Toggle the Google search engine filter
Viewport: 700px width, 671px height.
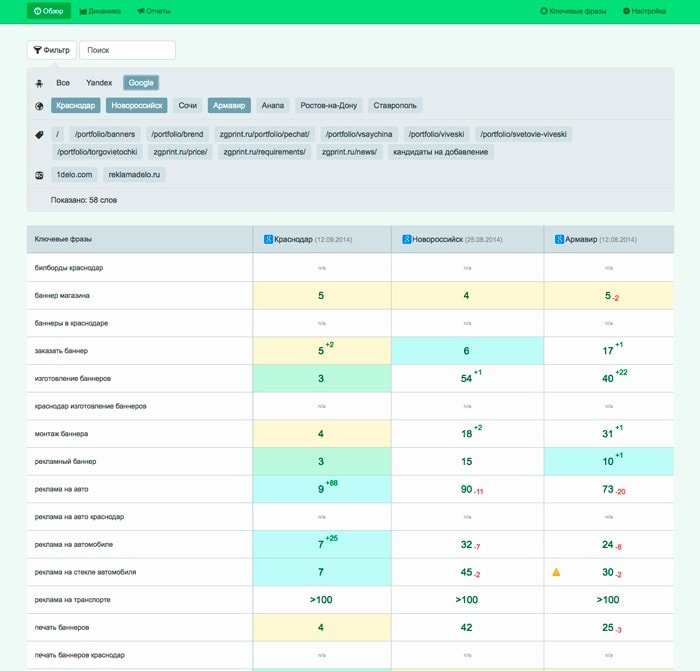pyautogui.click(x=141, y=83)
